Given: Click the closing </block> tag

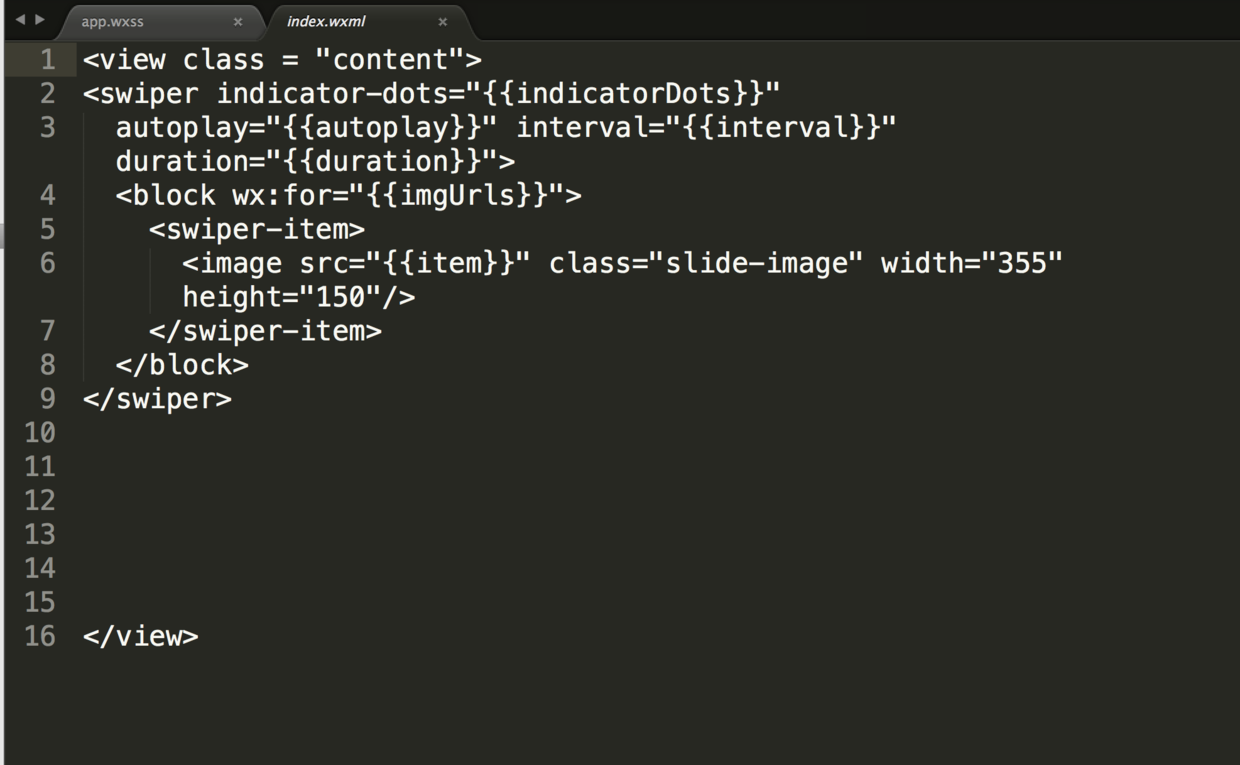Looking at the screenshot, I should pyautogui.click(x=182, y=365).
